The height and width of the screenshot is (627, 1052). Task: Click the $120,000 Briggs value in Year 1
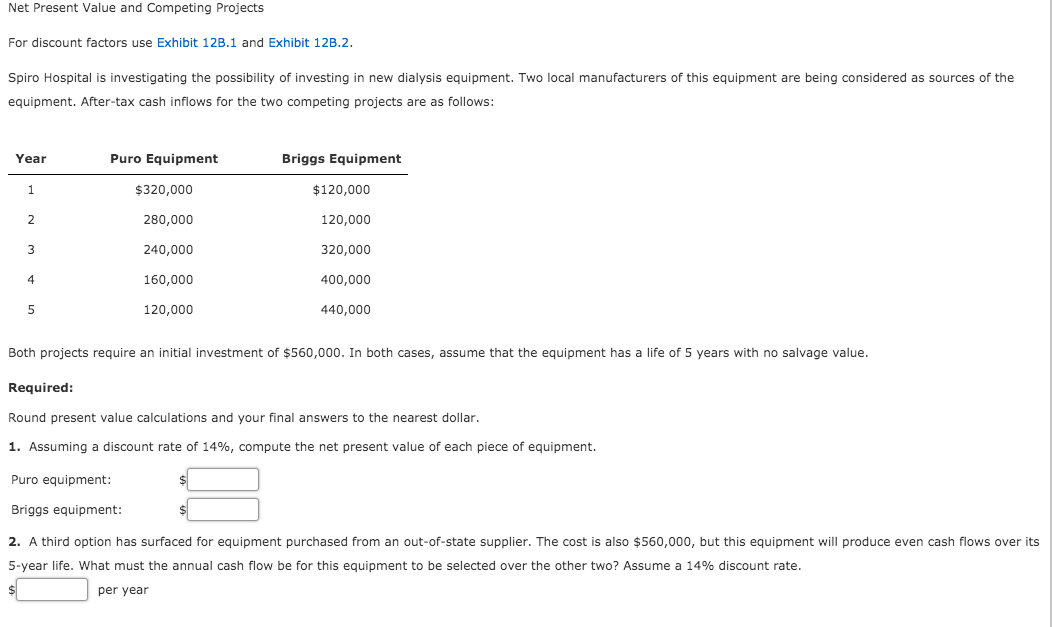coord(343,189)
